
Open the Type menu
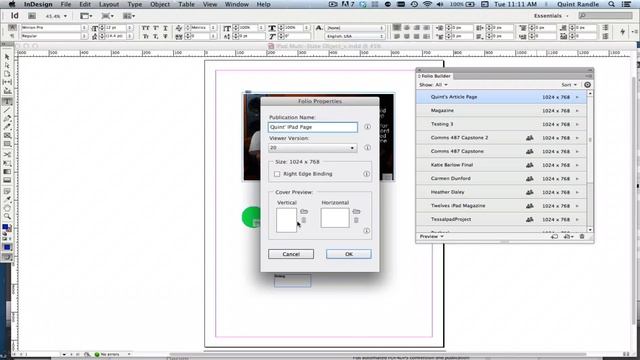(135, 4)
